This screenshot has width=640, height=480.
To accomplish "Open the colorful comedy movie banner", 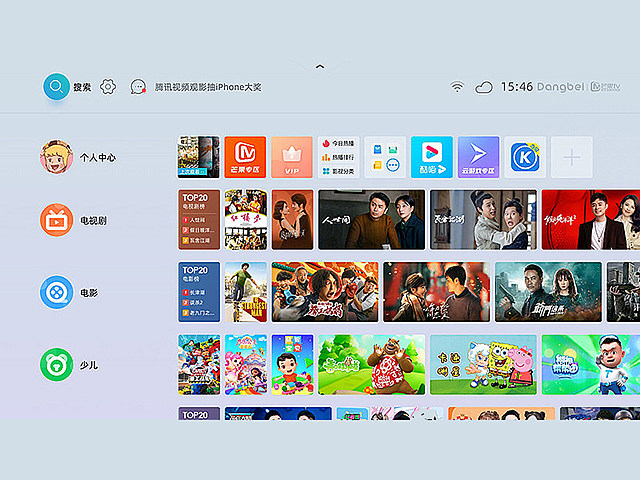I will (325, 292).
